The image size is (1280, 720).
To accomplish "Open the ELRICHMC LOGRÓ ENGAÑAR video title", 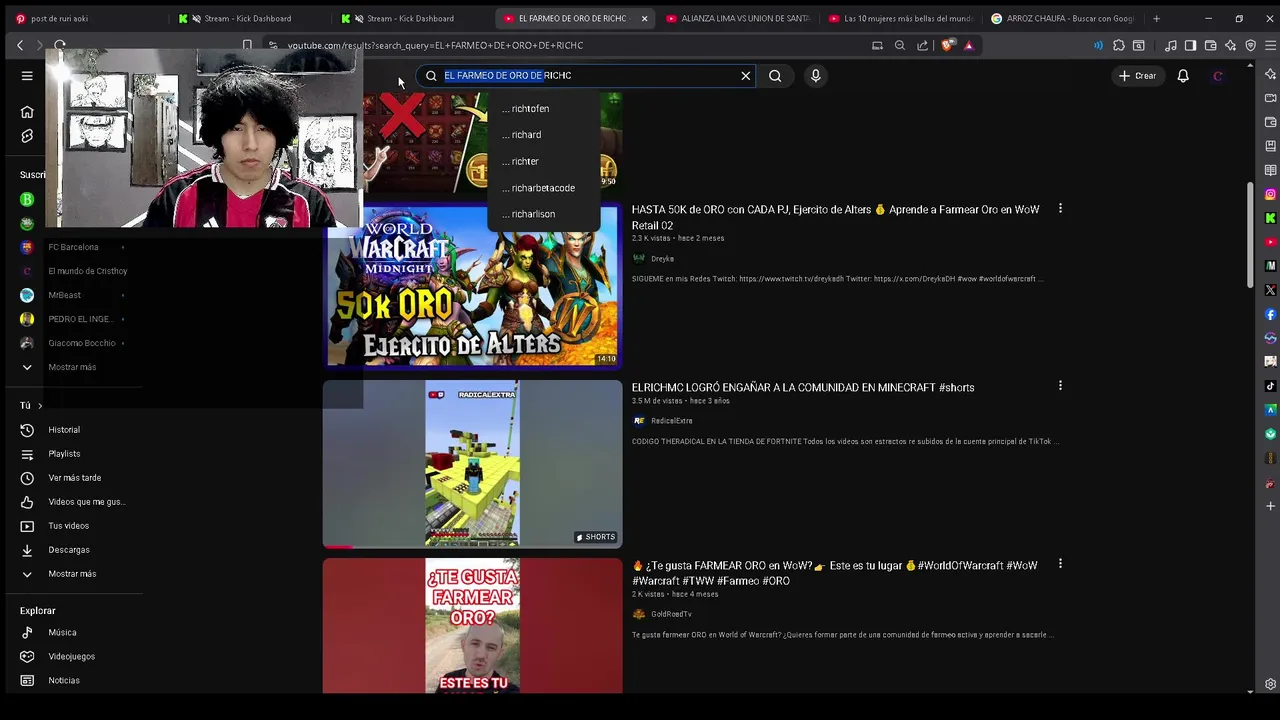I will [x=803, y=388].
